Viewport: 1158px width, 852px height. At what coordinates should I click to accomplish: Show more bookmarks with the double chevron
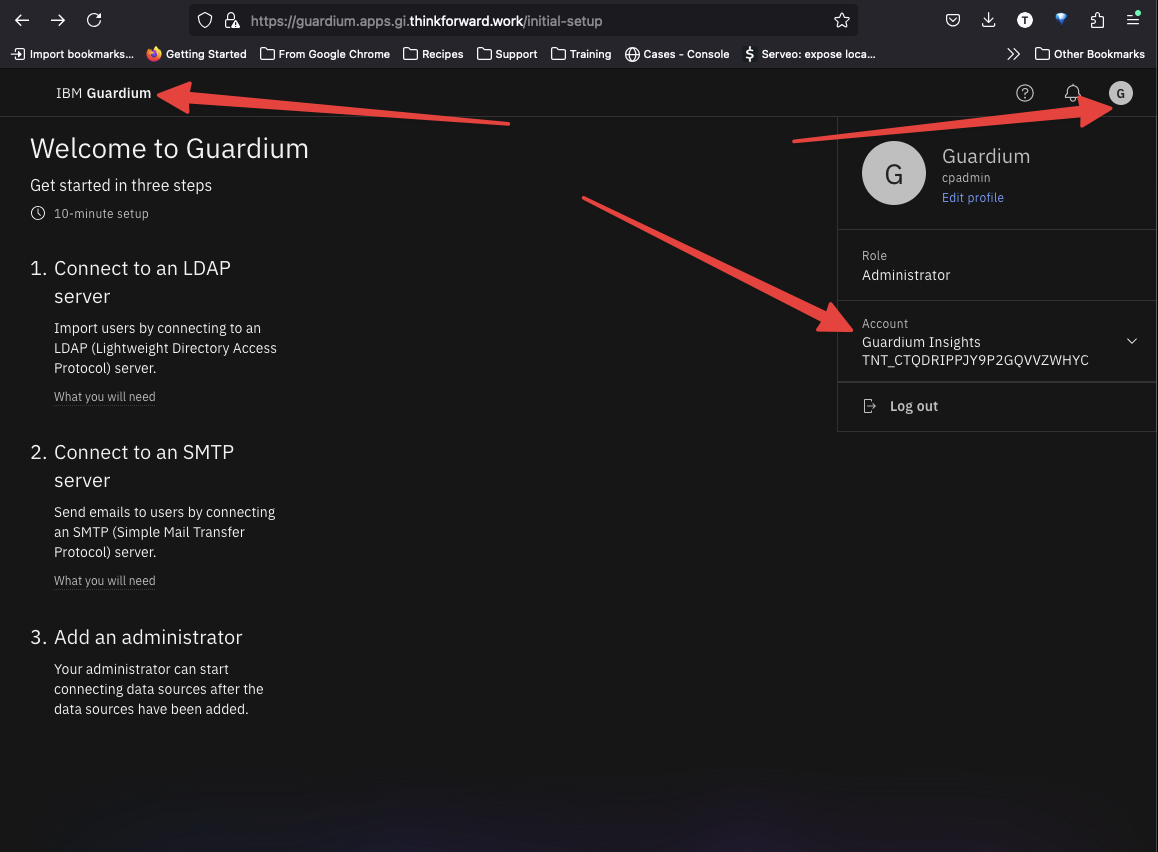pyautogui.click(x=1013, y=54)
